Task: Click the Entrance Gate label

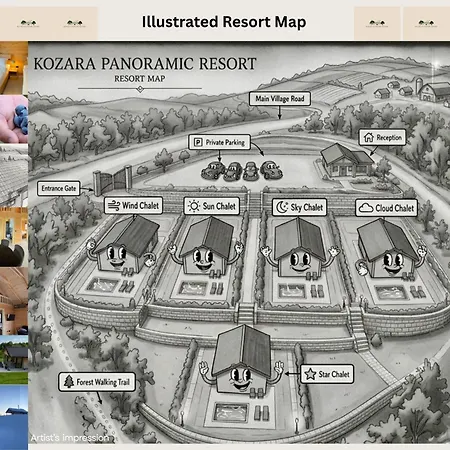Action: 59,188
